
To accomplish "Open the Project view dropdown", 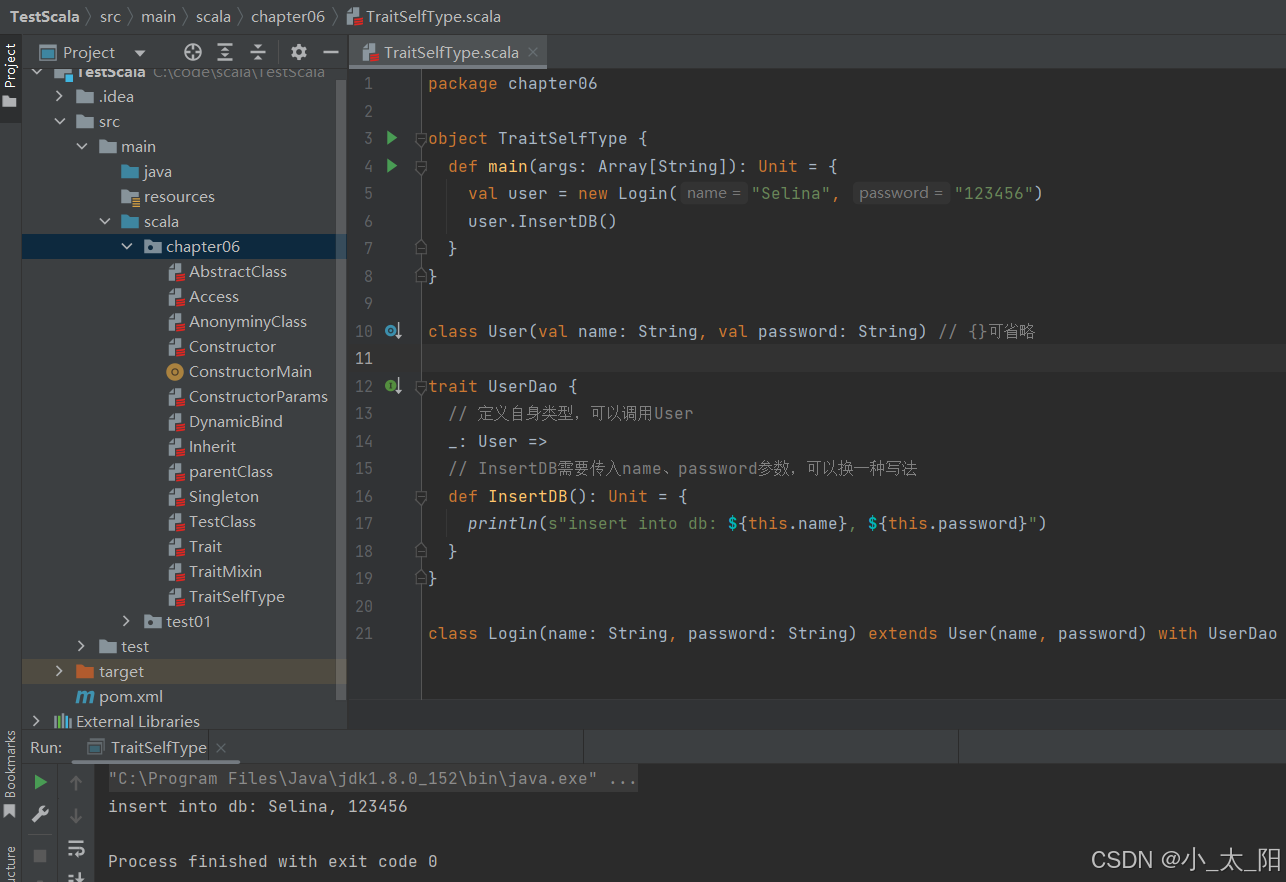I will pyautogui.click(x=139, y=53).
